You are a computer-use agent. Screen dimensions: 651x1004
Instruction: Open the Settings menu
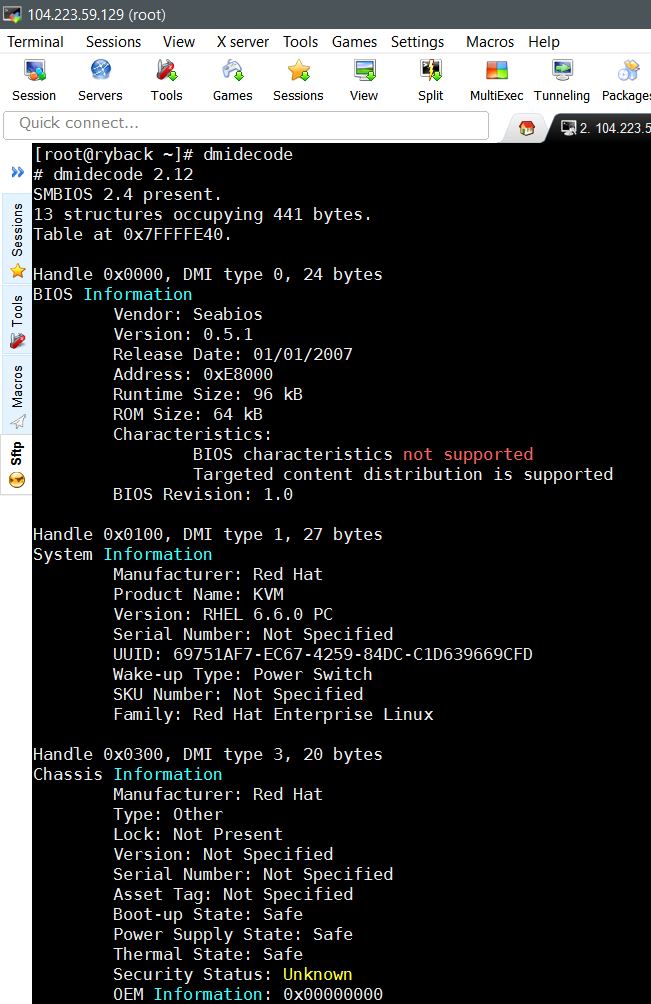[x=417, y=42]
